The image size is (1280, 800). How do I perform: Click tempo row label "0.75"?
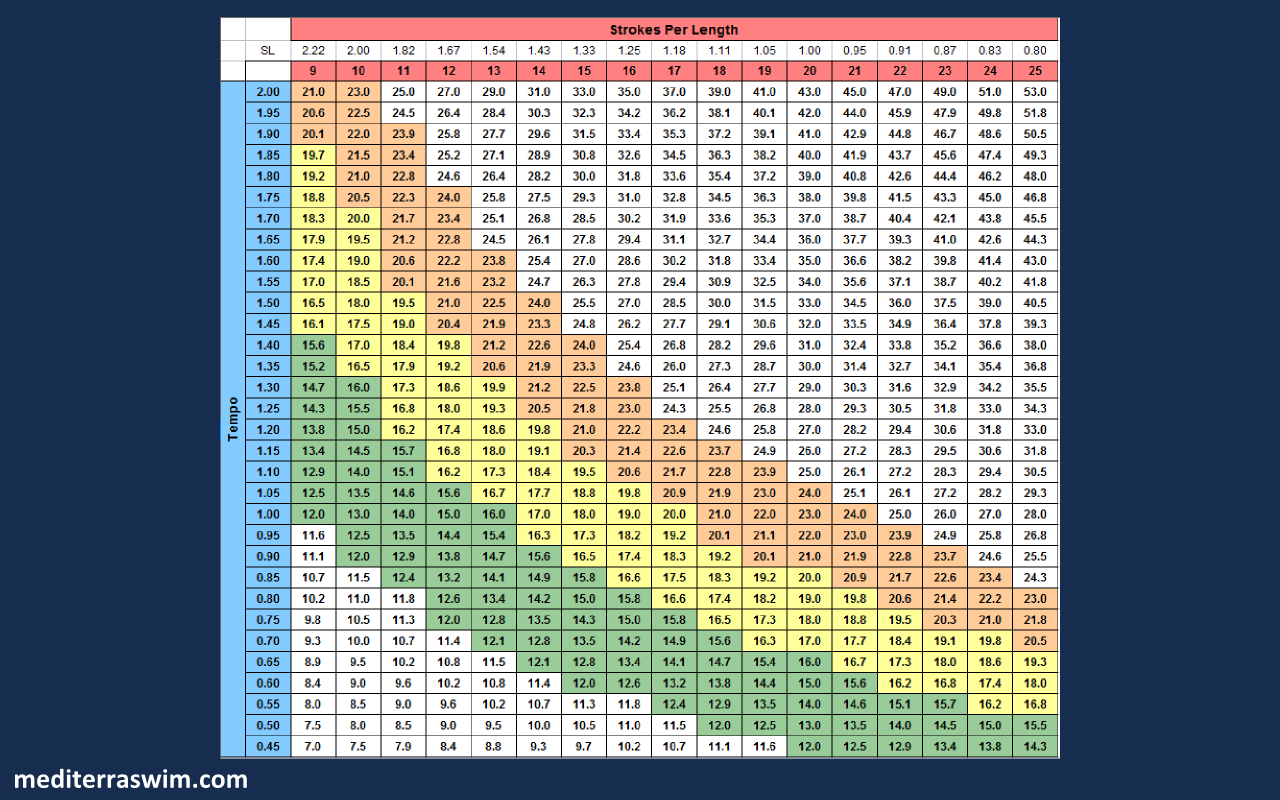point(267,619)
